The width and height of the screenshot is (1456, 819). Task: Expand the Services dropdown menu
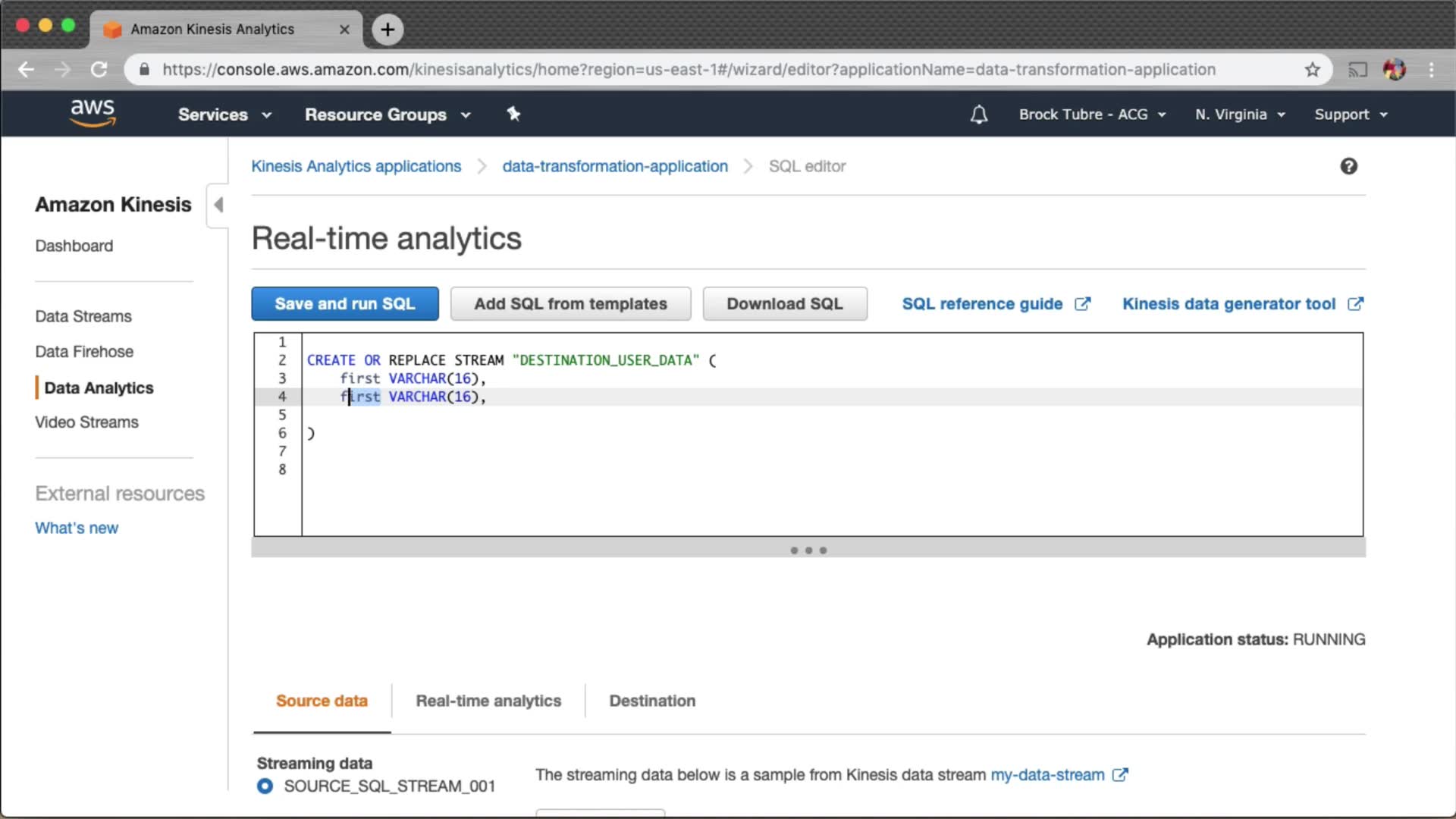pyautogui.click(x=224, y=115)
